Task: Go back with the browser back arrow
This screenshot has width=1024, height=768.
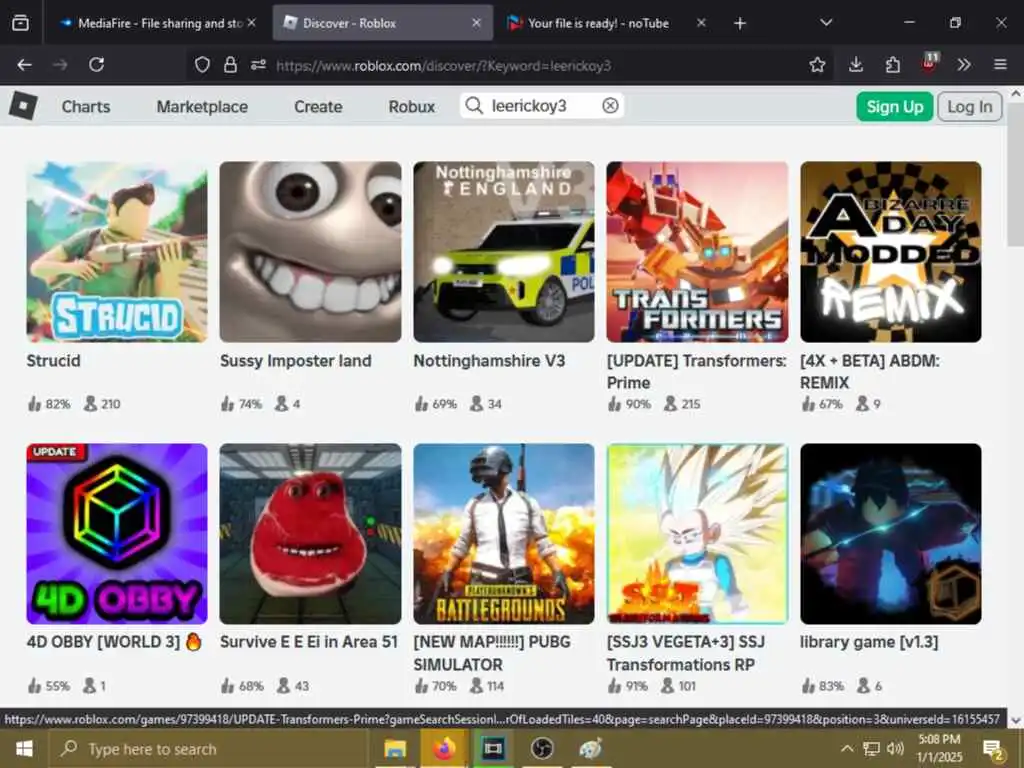Action: 24,65
